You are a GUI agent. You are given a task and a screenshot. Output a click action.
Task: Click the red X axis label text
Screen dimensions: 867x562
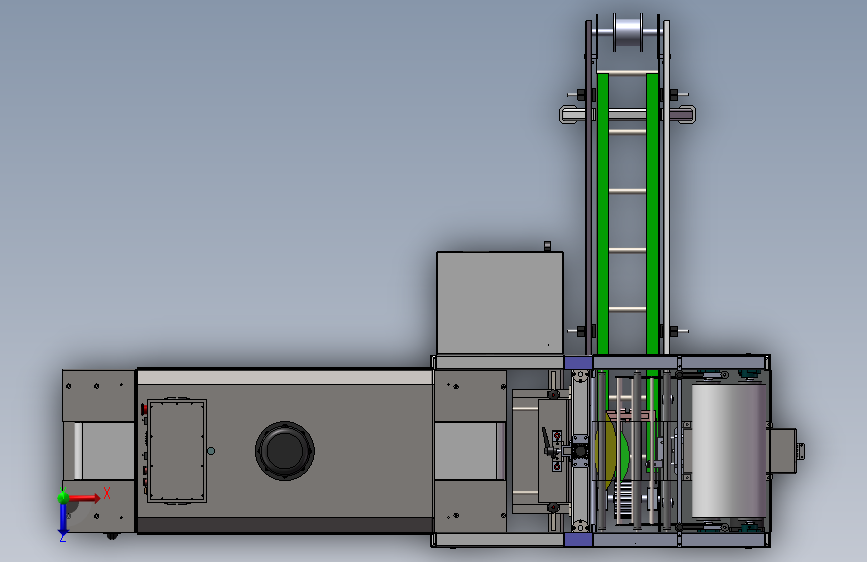coord(107,493)
